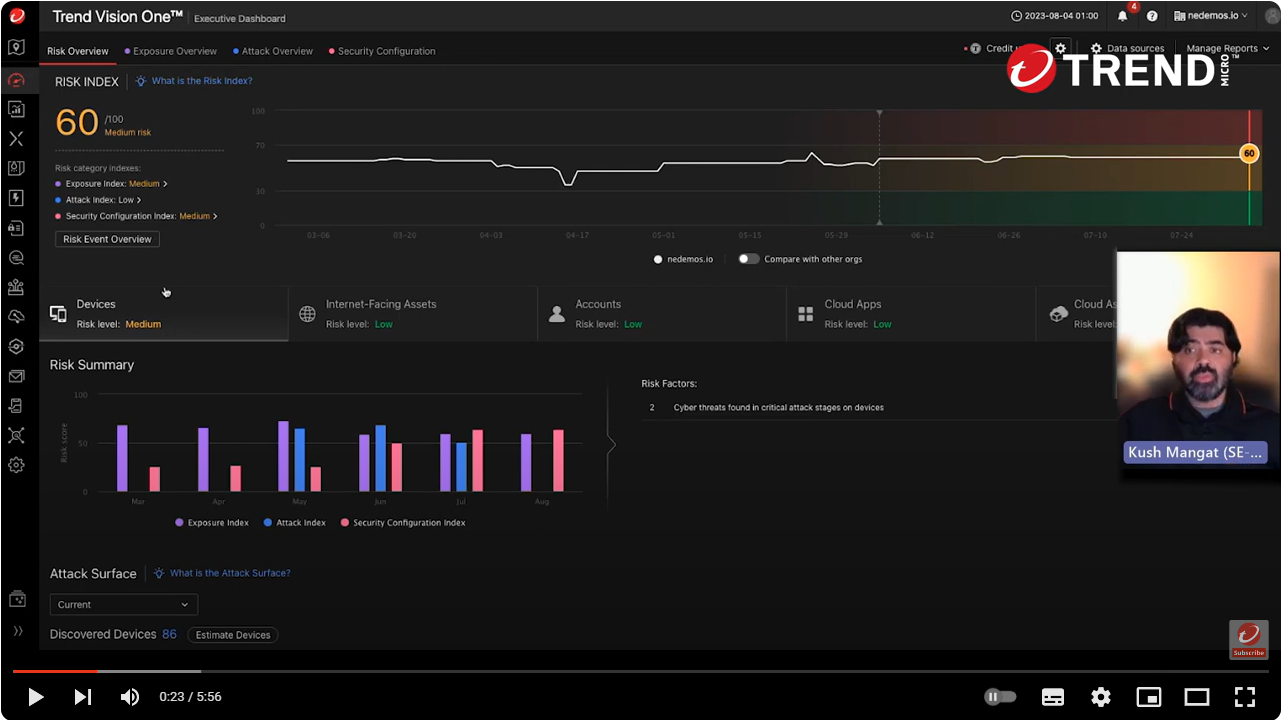Expand the nedemos.io account menu
The image size is (1282, 720).
(x=1211, y=16)
